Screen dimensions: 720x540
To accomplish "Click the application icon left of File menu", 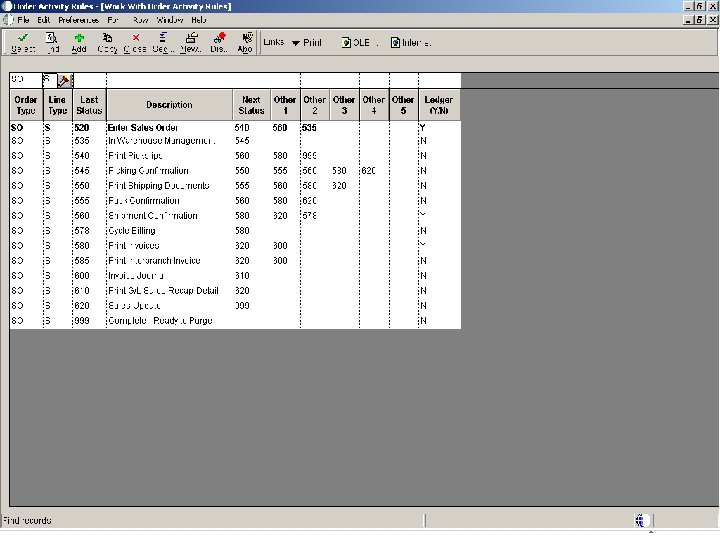I will 8,20.
